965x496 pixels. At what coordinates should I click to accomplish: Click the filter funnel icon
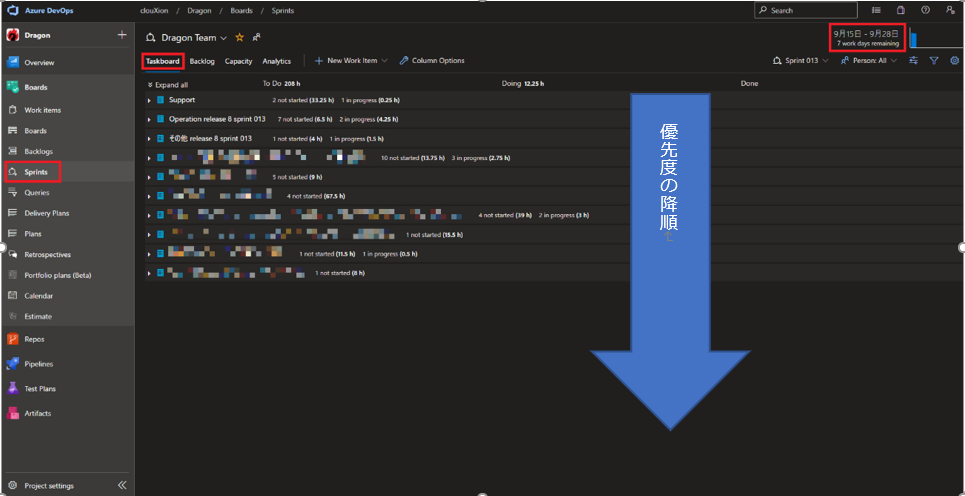click(x=934, y=61)
